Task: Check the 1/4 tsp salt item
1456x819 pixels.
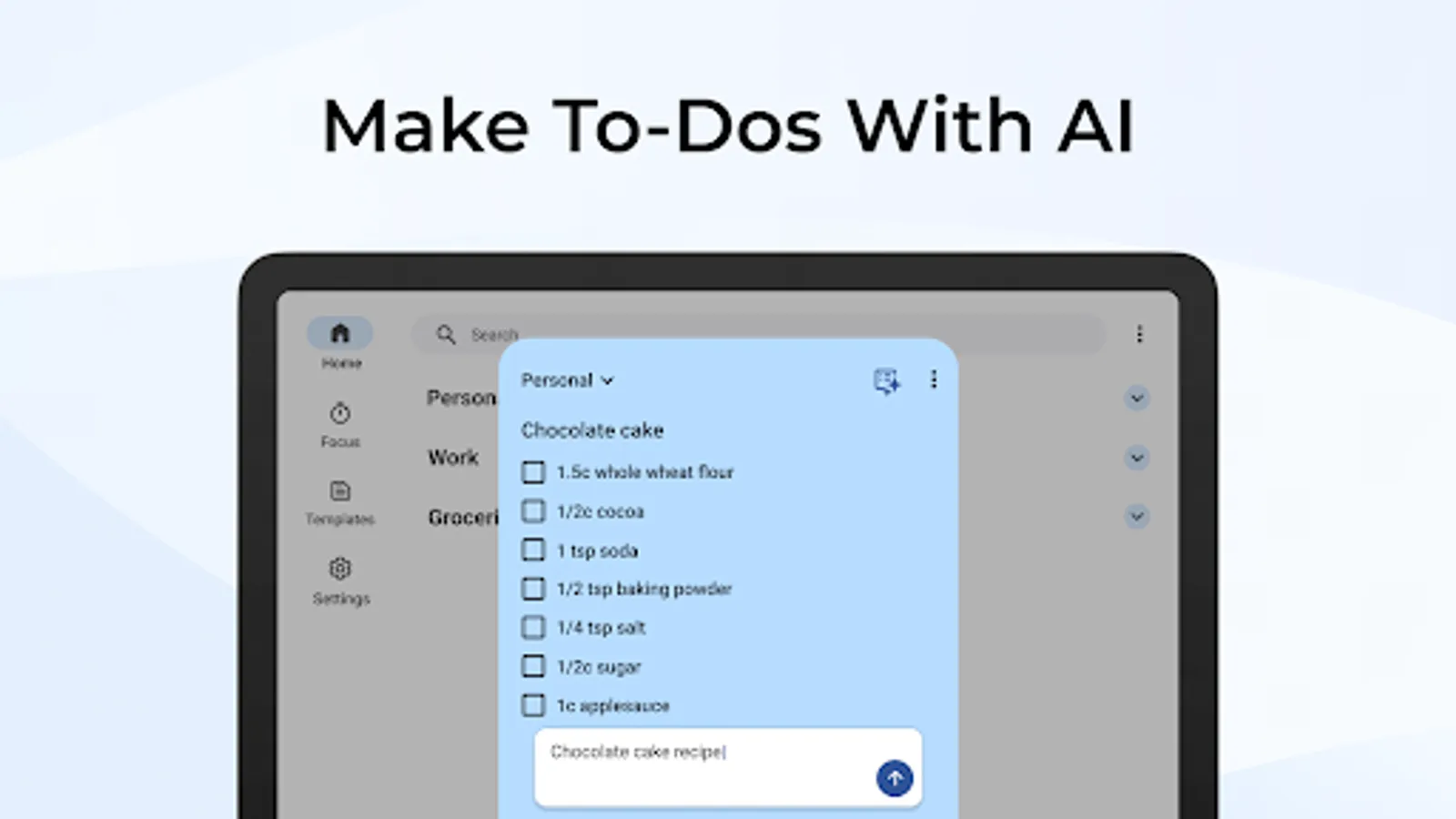Action: [x=533, y=628]
